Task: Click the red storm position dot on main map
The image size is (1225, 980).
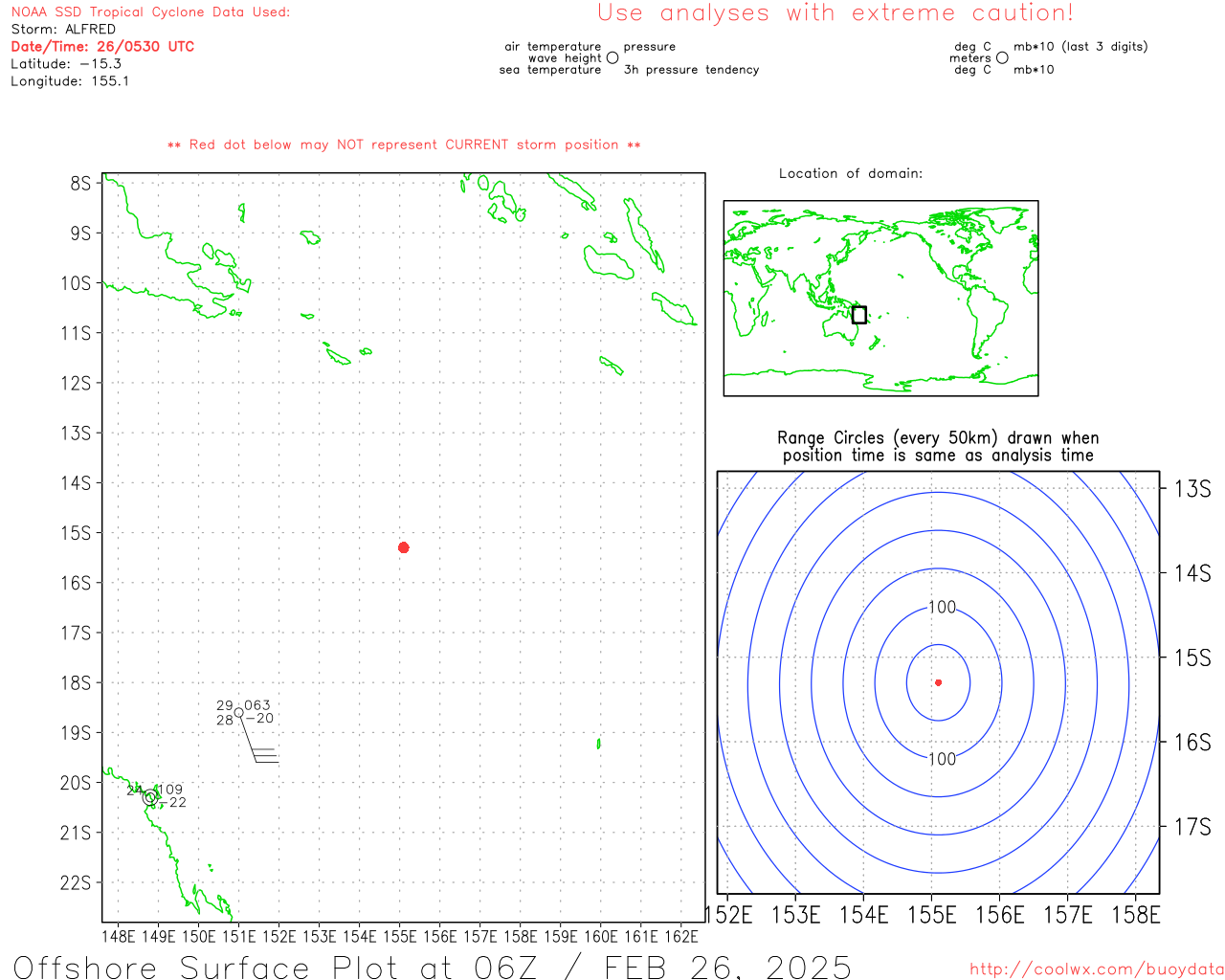Action: coord(404,547)
